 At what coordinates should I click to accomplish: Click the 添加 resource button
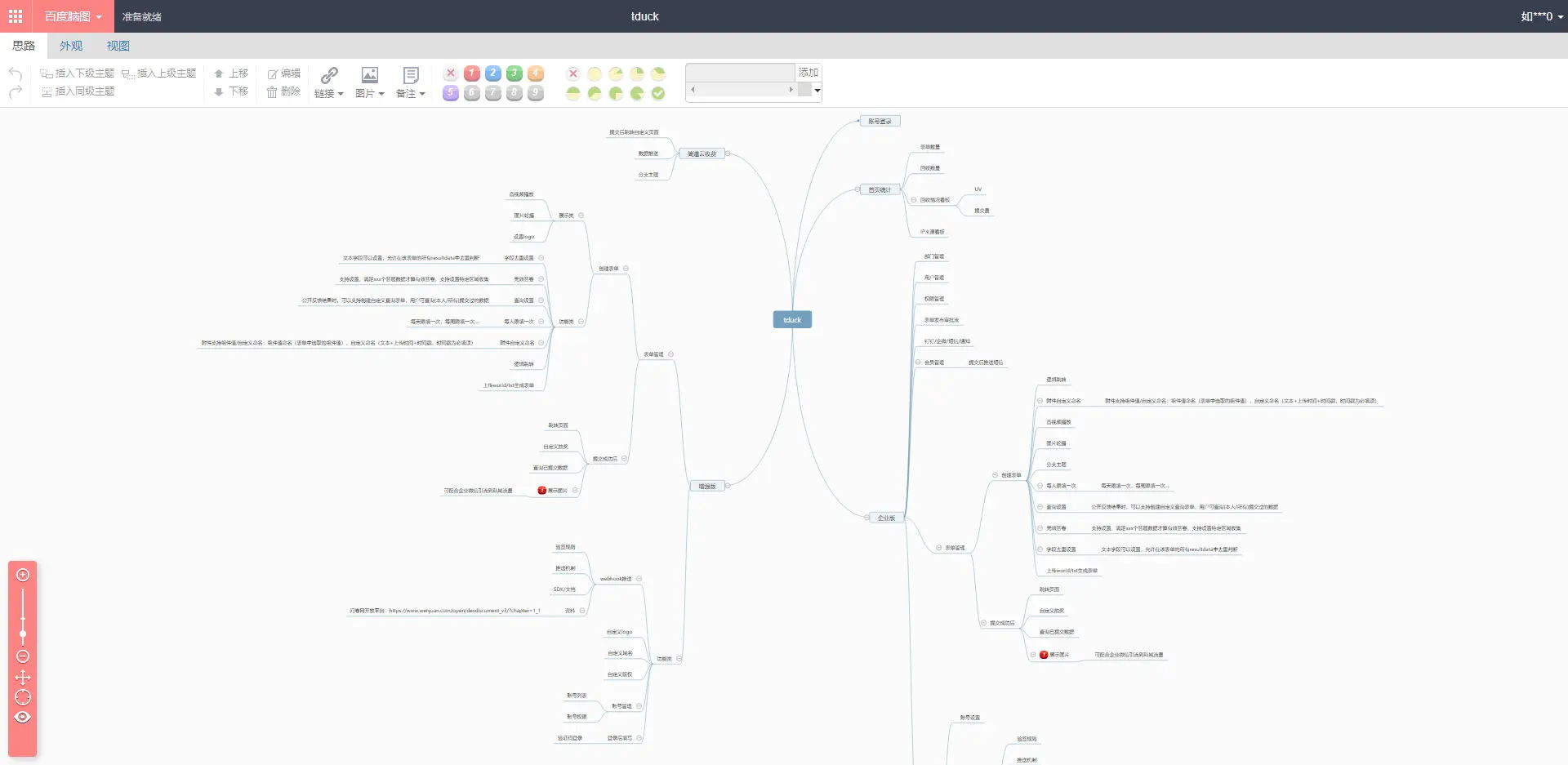click(808, 73)
